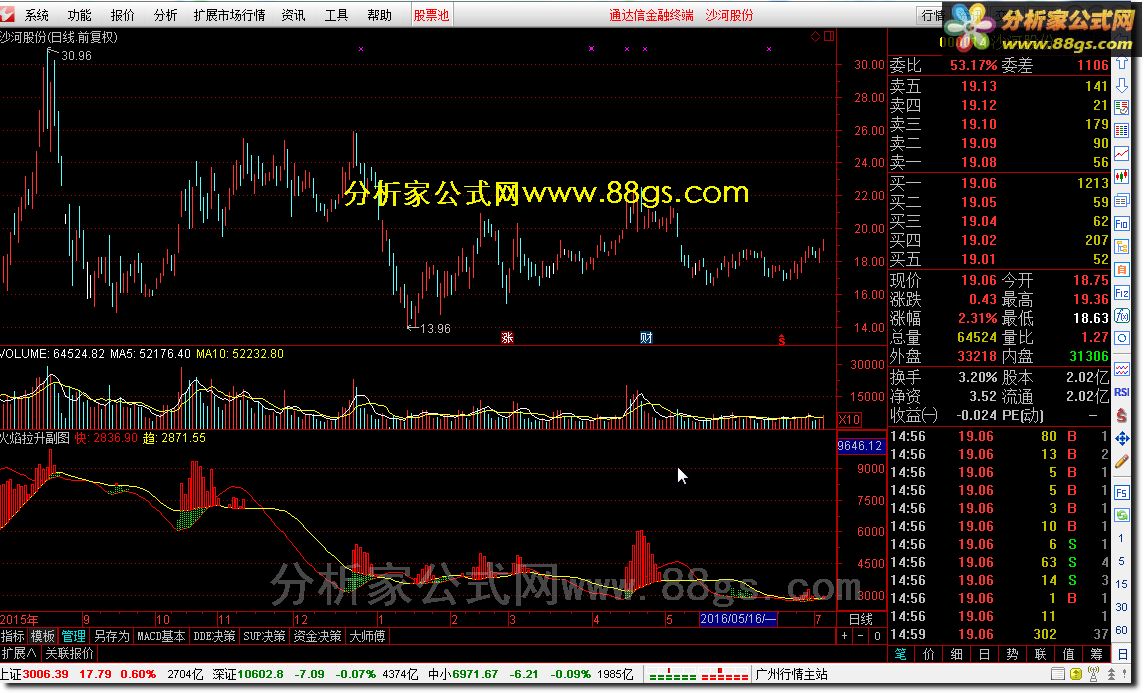
Task: Open the '分析' menu
Action: pyautogui.click(x=165, y=15)
